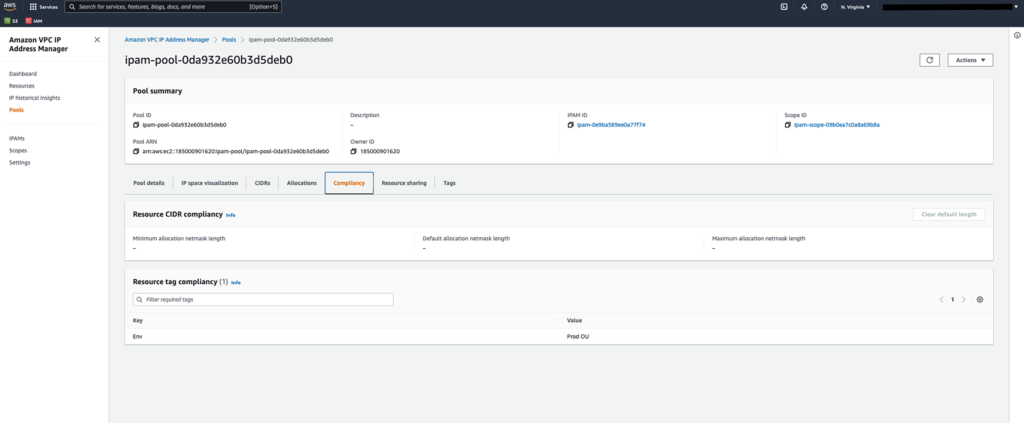This screenshot has height=446, width=1024.
Task: Open Resources in the sidebar
Action: 22,86
